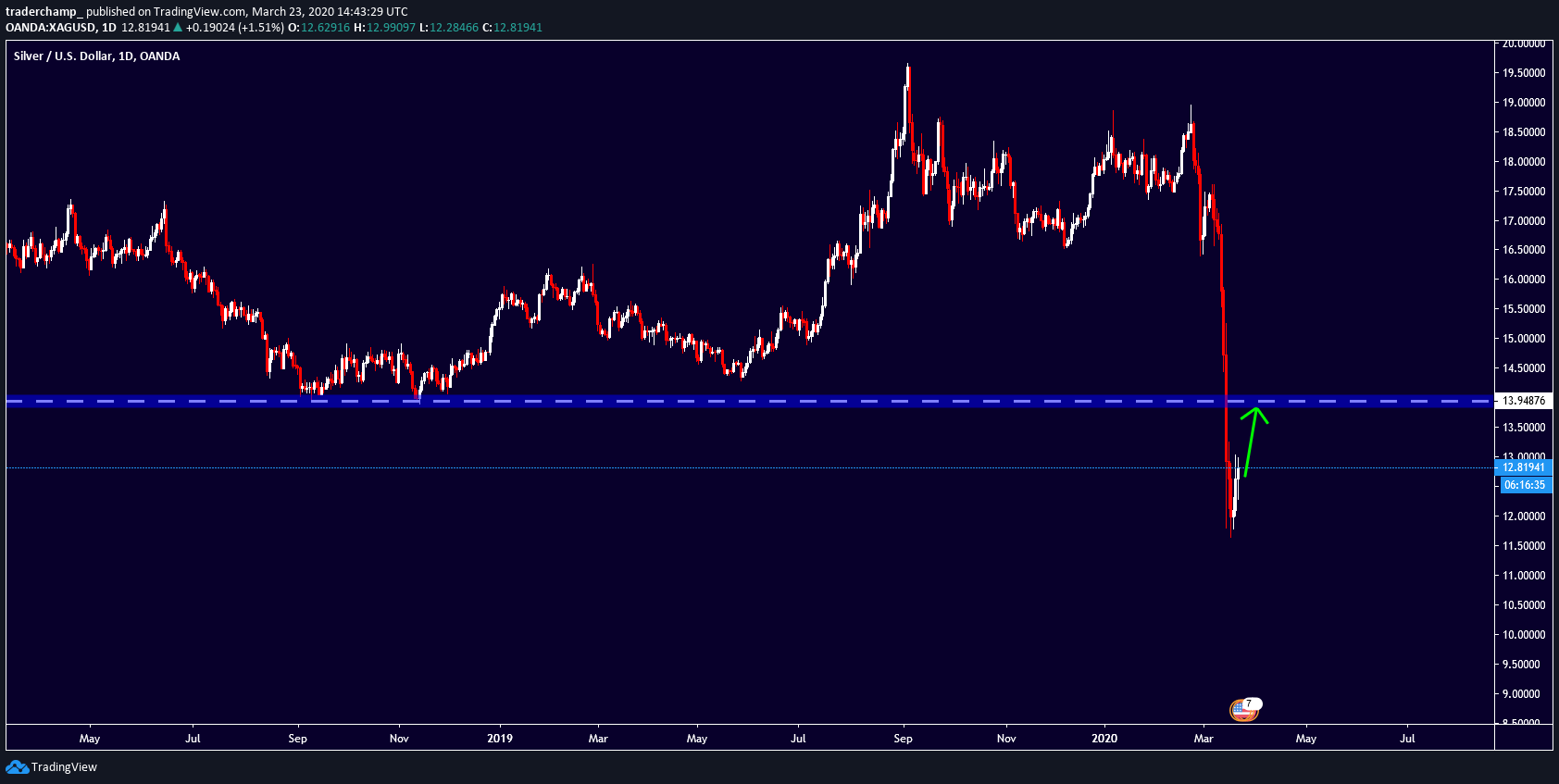Viewport: 1559px width, 784px height.
Task: Click the 15.50000 price axis label
Action: 1524,309
